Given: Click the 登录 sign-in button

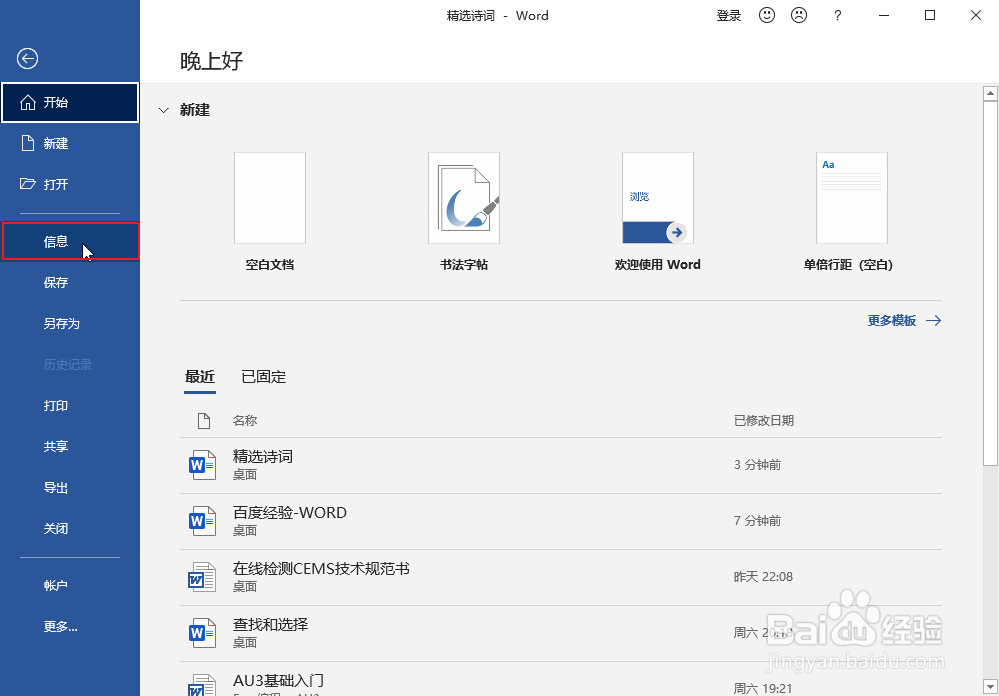Looking at the screenshot, I should click(x=729, y=15).
